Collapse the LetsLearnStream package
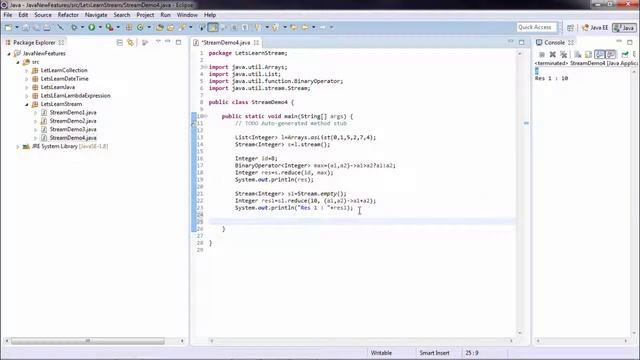The image size is (640, 360). (27, 104)
